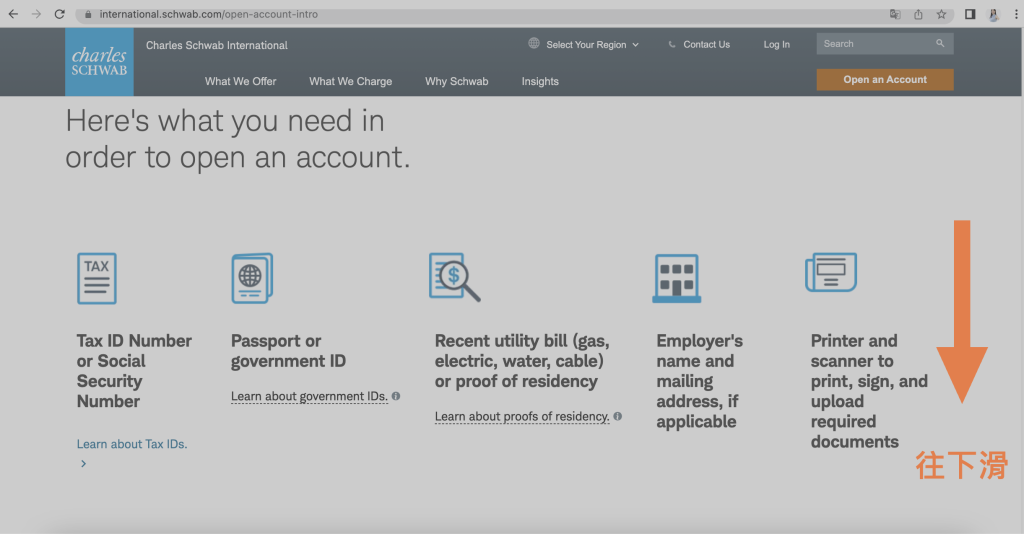Click the lock icon in address bar
Image resolution: width=1024 pixels, height=534 pixels.
point(88,14)
